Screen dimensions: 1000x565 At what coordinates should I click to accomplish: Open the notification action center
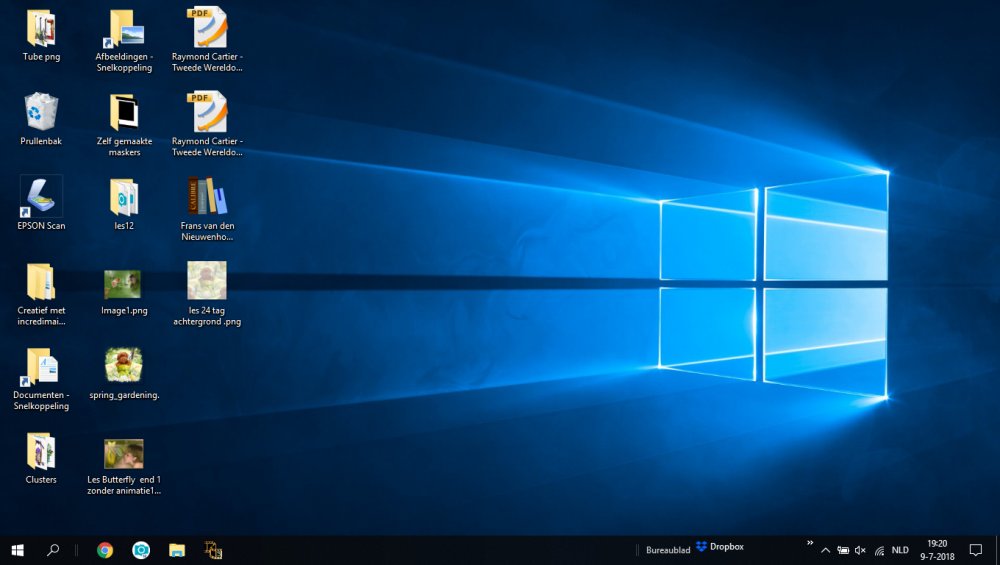click(976, 550)
